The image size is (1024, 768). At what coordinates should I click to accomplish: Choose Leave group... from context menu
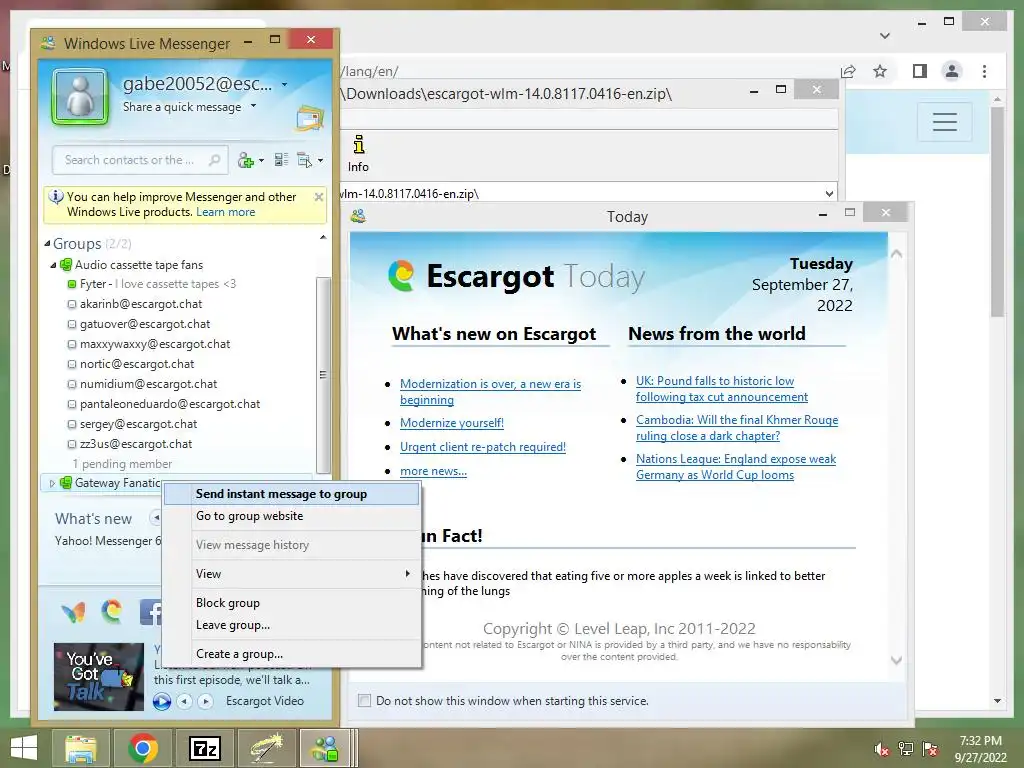(291, 625)
